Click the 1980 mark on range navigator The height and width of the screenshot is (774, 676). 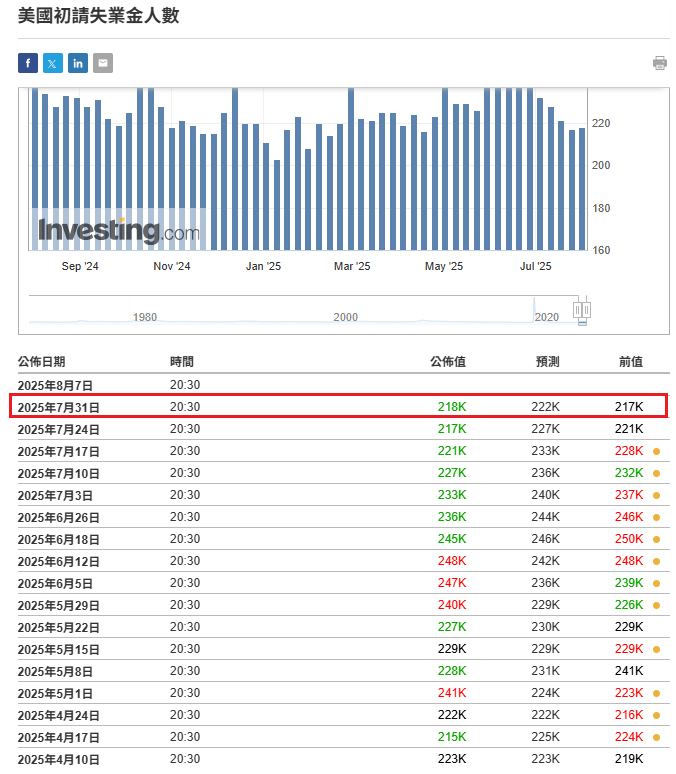point(145,317)
